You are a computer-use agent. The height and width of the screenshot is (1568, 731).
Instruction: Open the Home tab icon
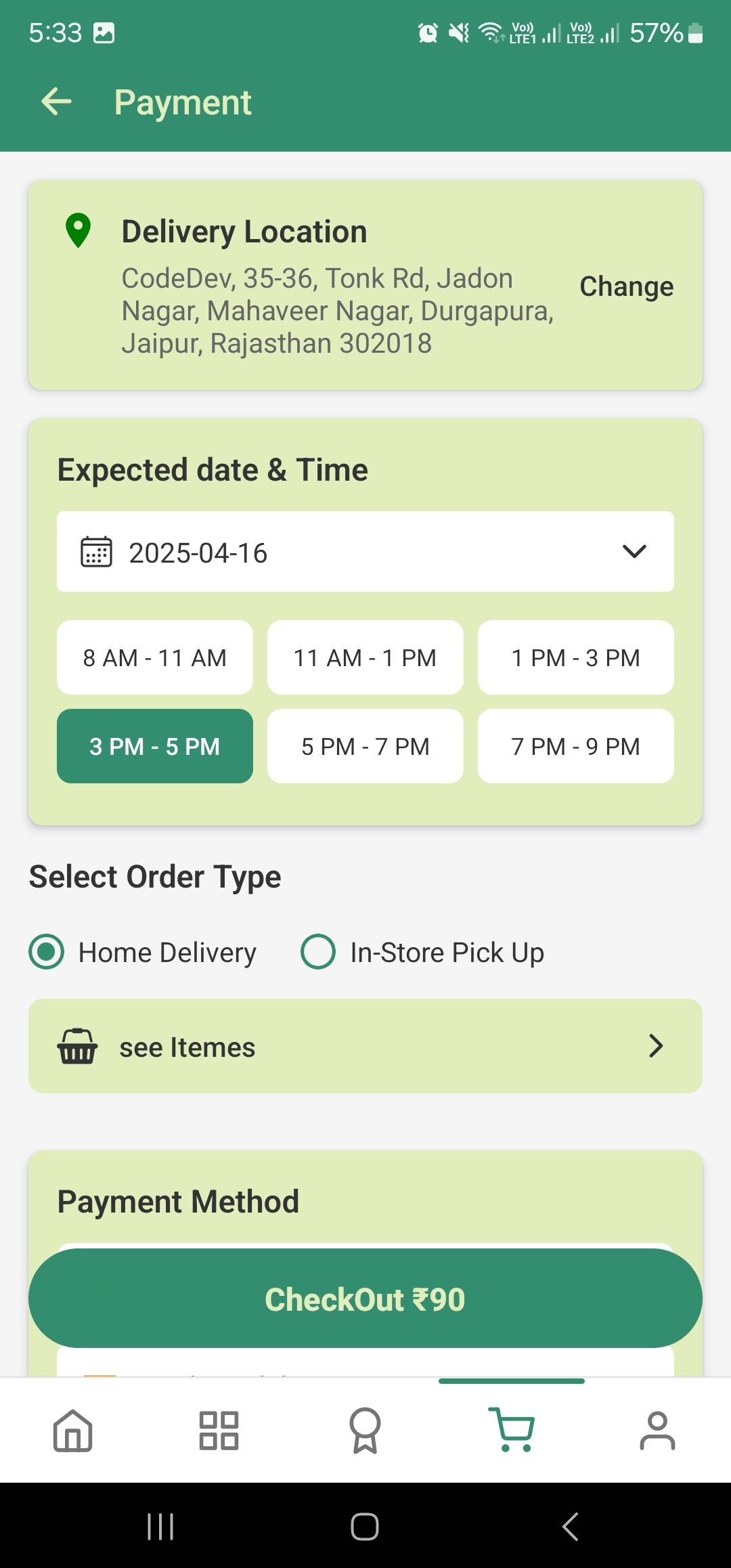coord(73,1431)
